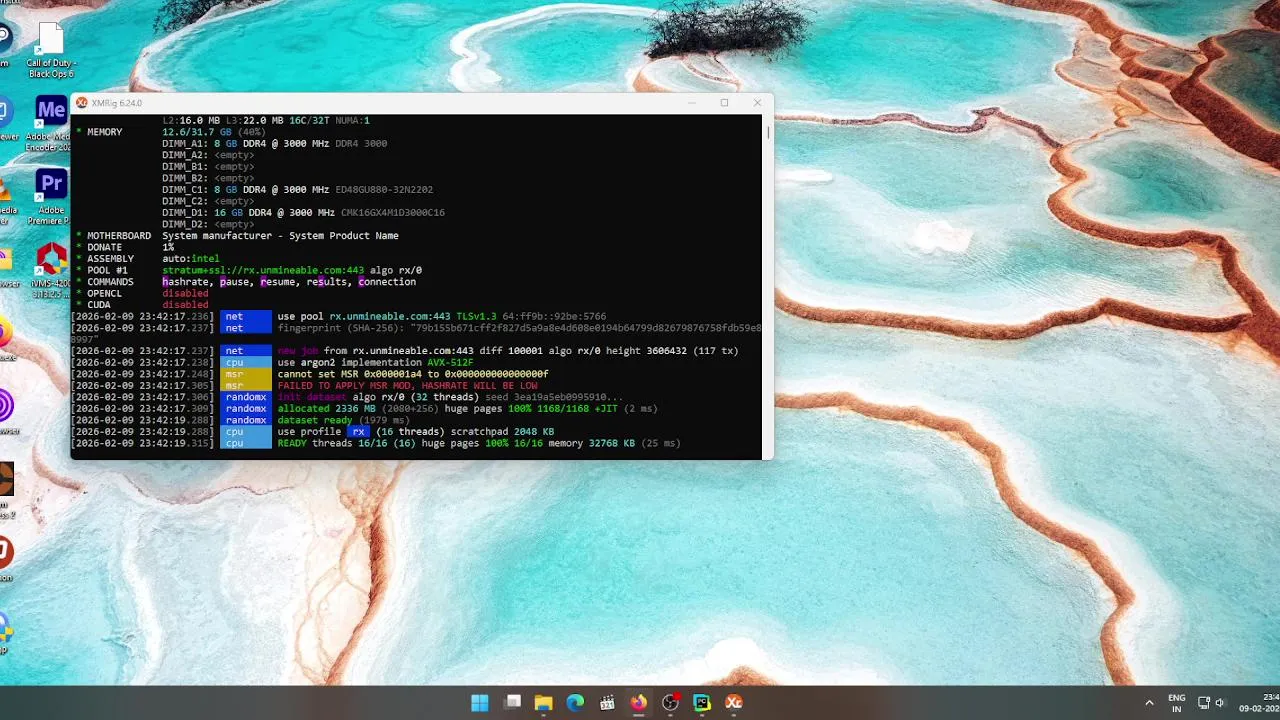Open Task View from the taskbar
Screen dimensions: 1280x720
coord(513,702)
